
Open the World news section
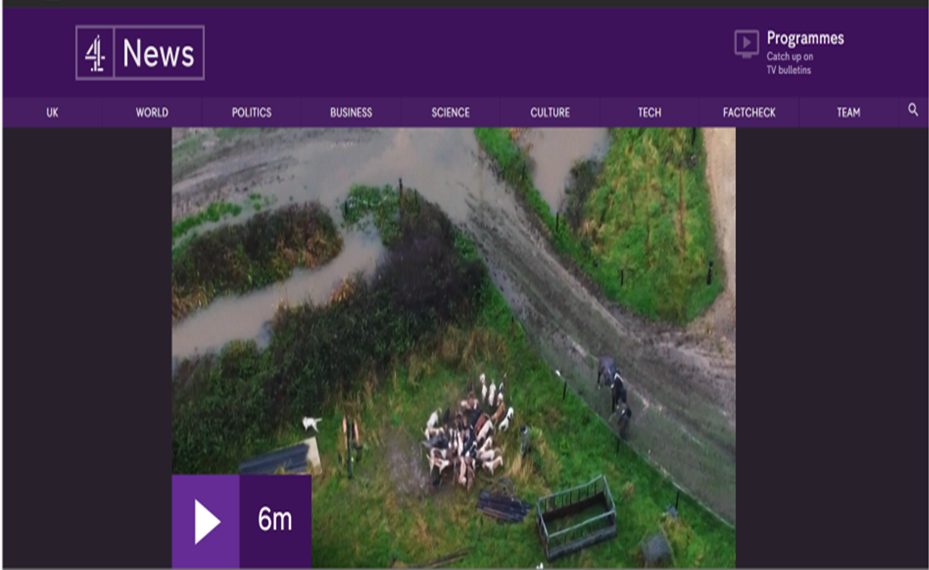pos(152,113)
